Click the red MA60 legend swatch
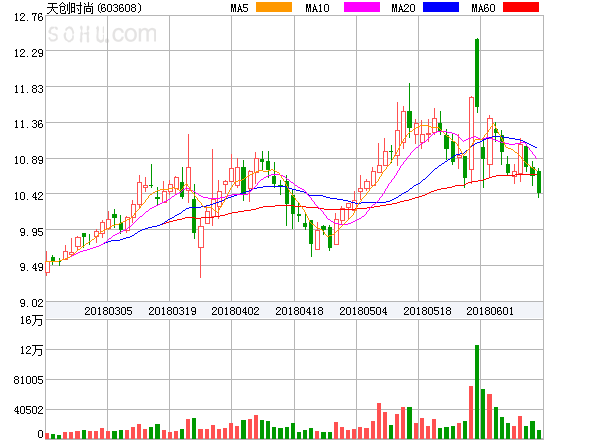The image size is (600, 440). (521, 7)
